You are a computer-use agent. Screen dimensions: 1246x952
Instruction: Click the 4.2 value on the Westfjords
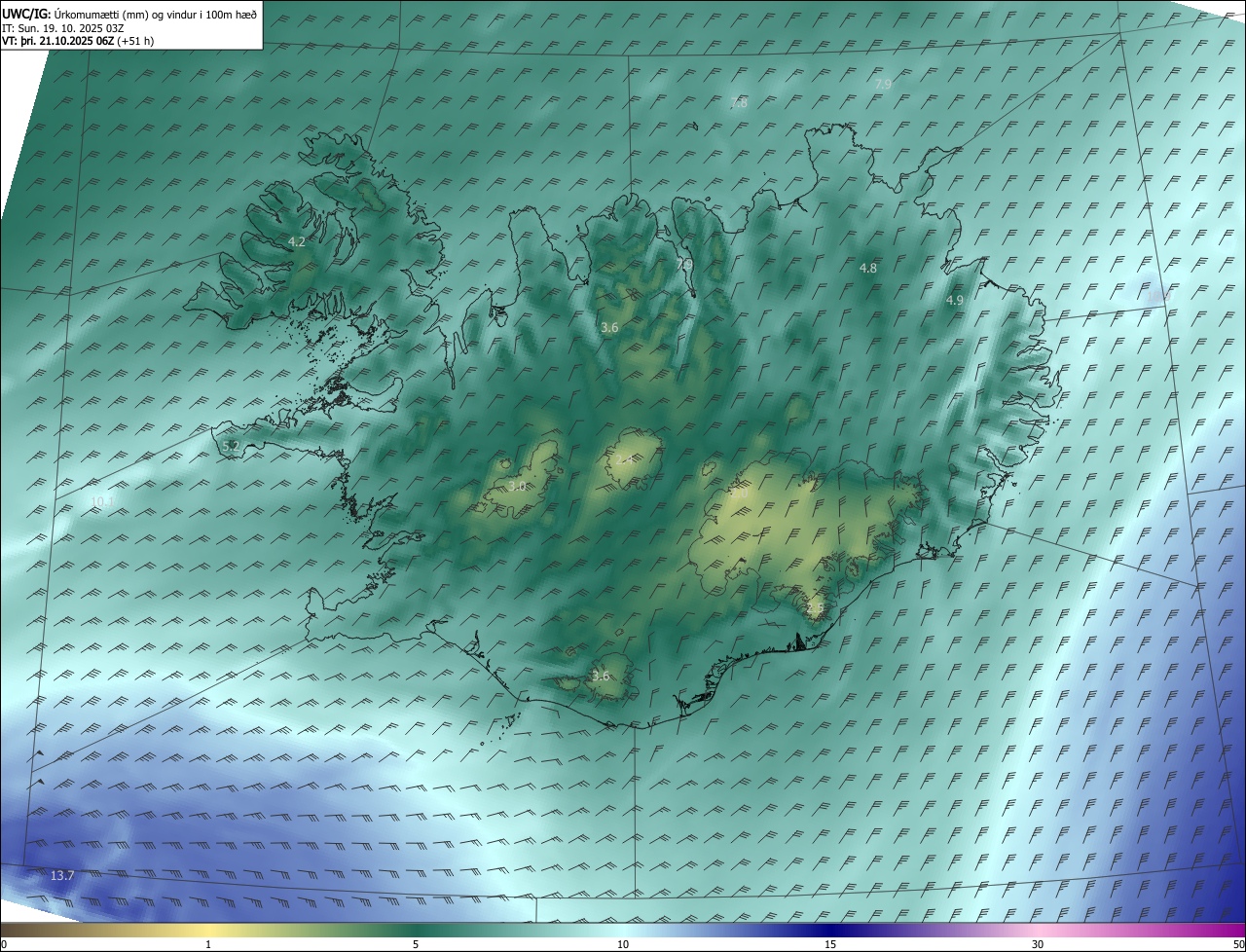click(297, 241)
